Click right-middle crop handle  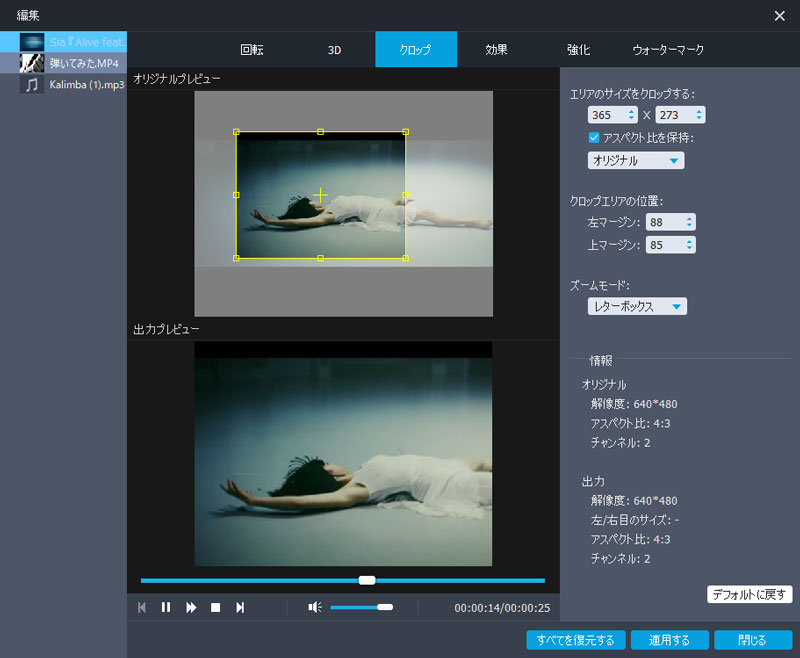tap(406, 195)
